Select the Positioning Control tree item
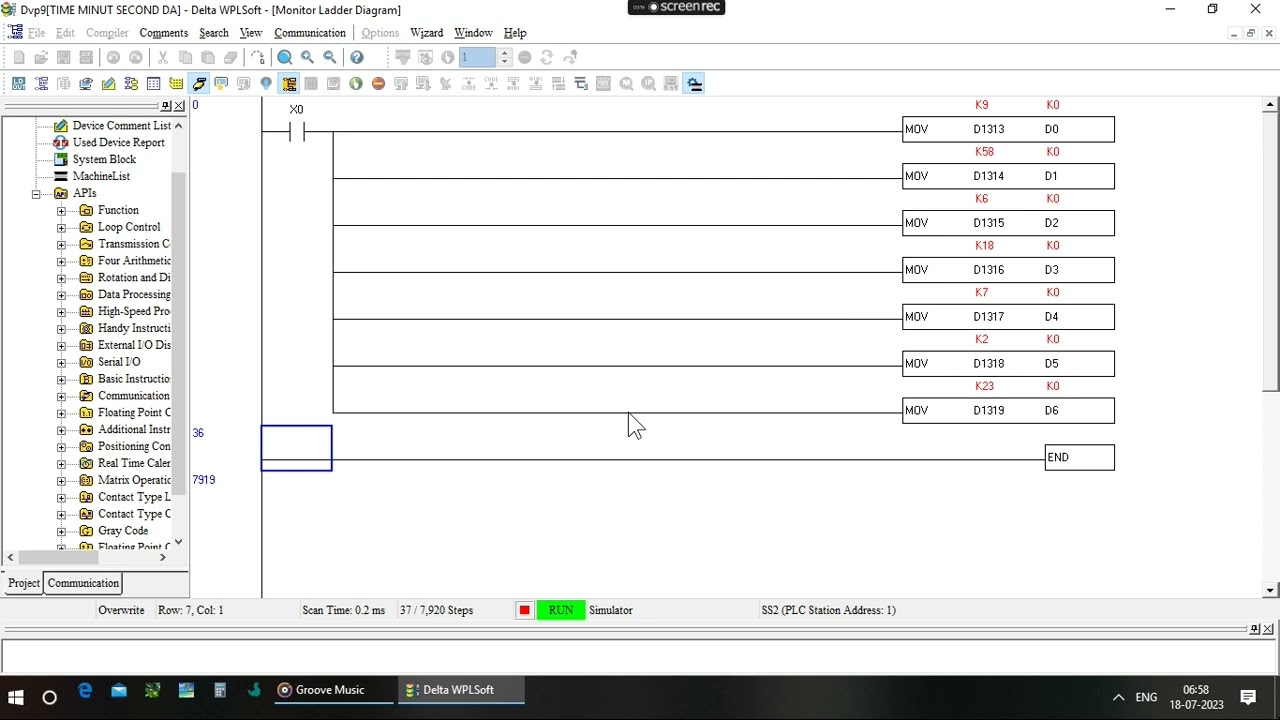Viewport: 1280px width, 720px height. 134,447
